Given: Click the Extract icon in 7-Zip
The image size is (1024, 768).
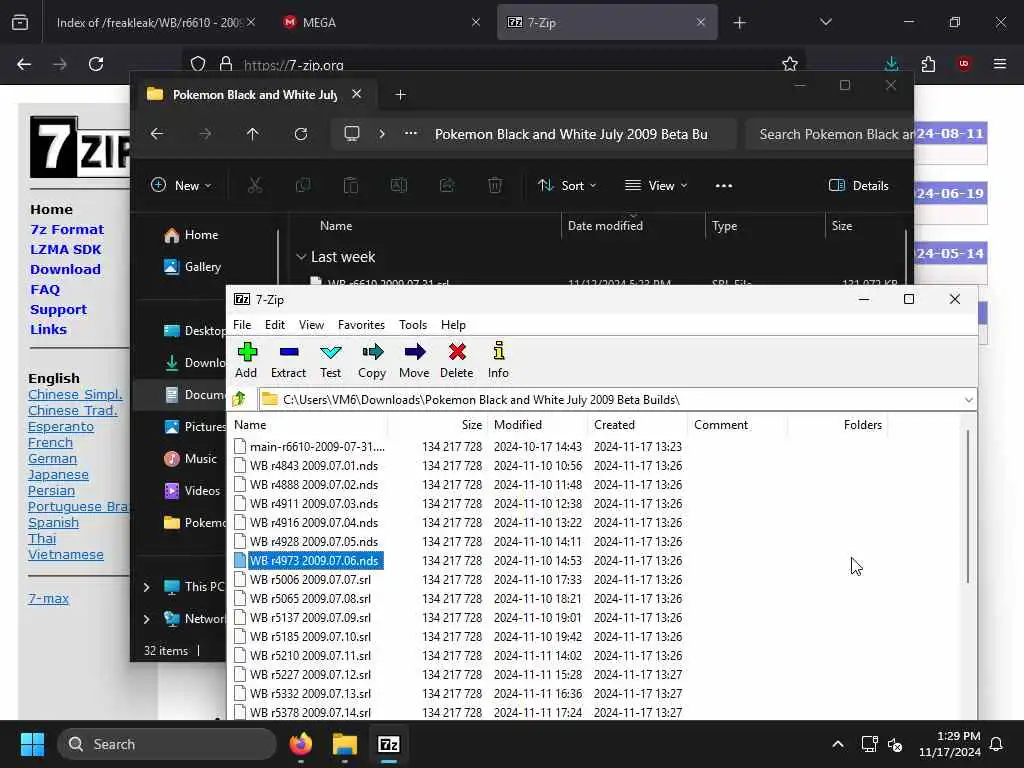Looking at the screenshot, I should (x=288, y=360).
